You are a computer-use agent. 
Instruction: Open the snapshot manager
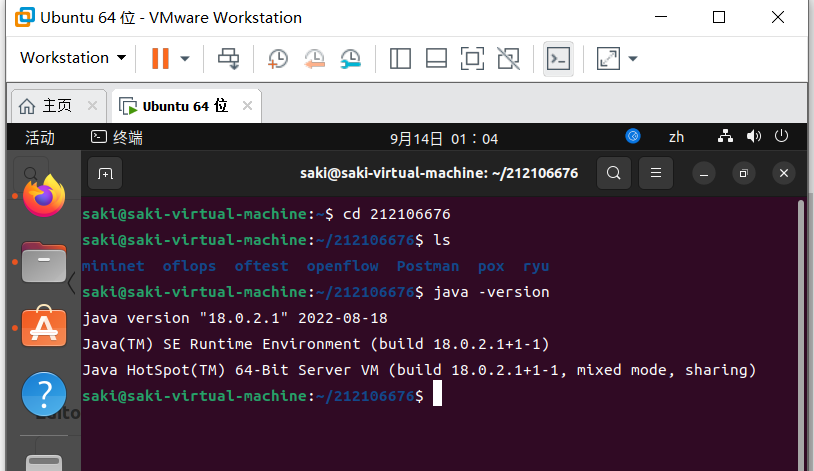point(350,59)
